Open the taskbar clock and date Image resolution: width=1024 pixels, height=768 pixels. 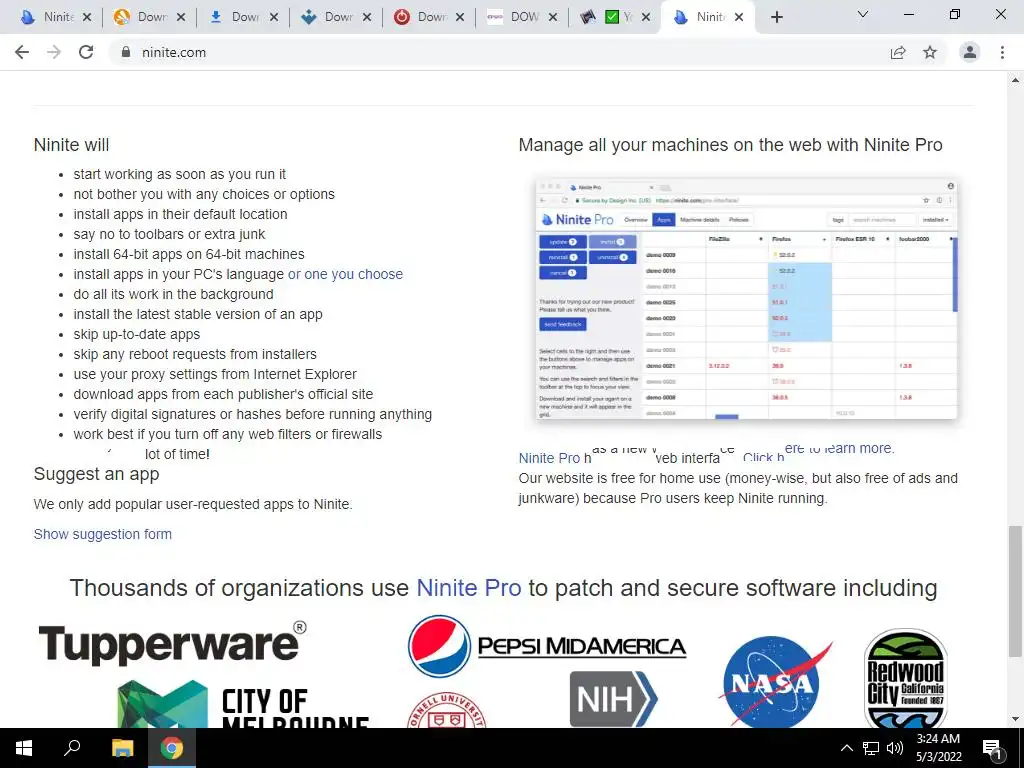(938, 748)
